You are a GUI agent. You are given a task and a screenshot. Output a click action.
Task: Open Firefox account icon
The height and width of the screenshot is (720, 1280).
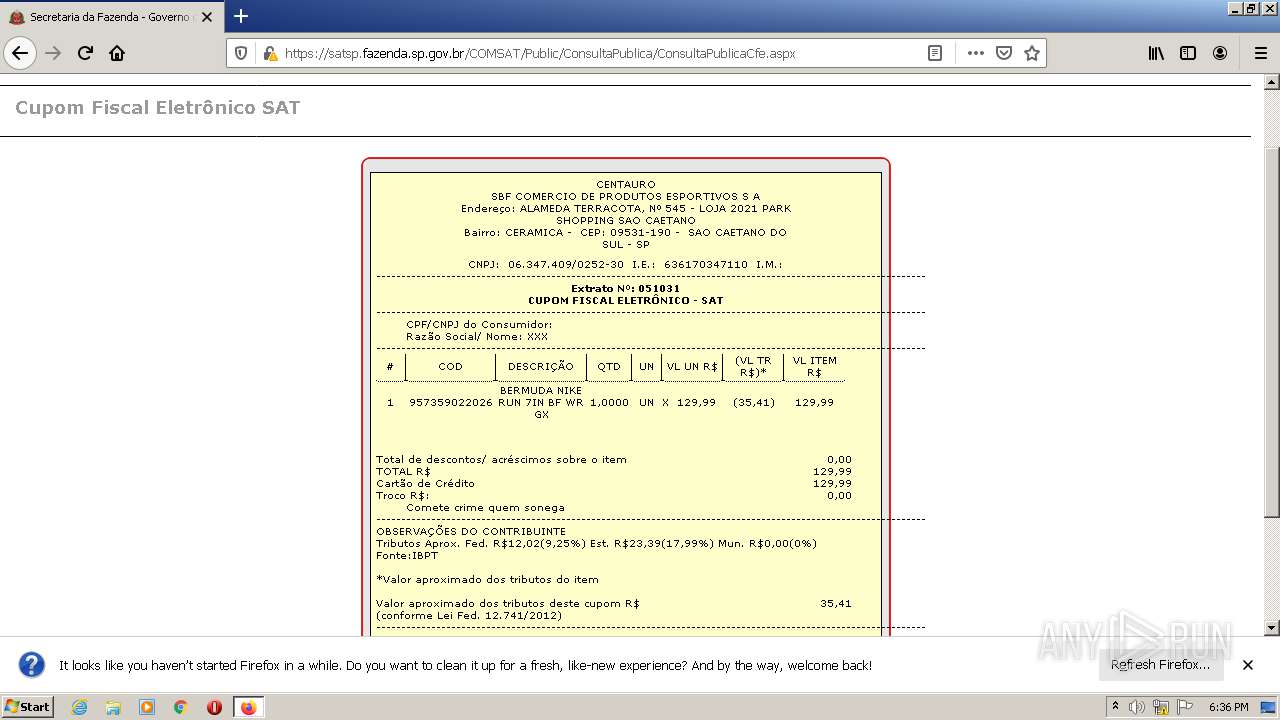pyautogui.click(x=1220, y=53)
